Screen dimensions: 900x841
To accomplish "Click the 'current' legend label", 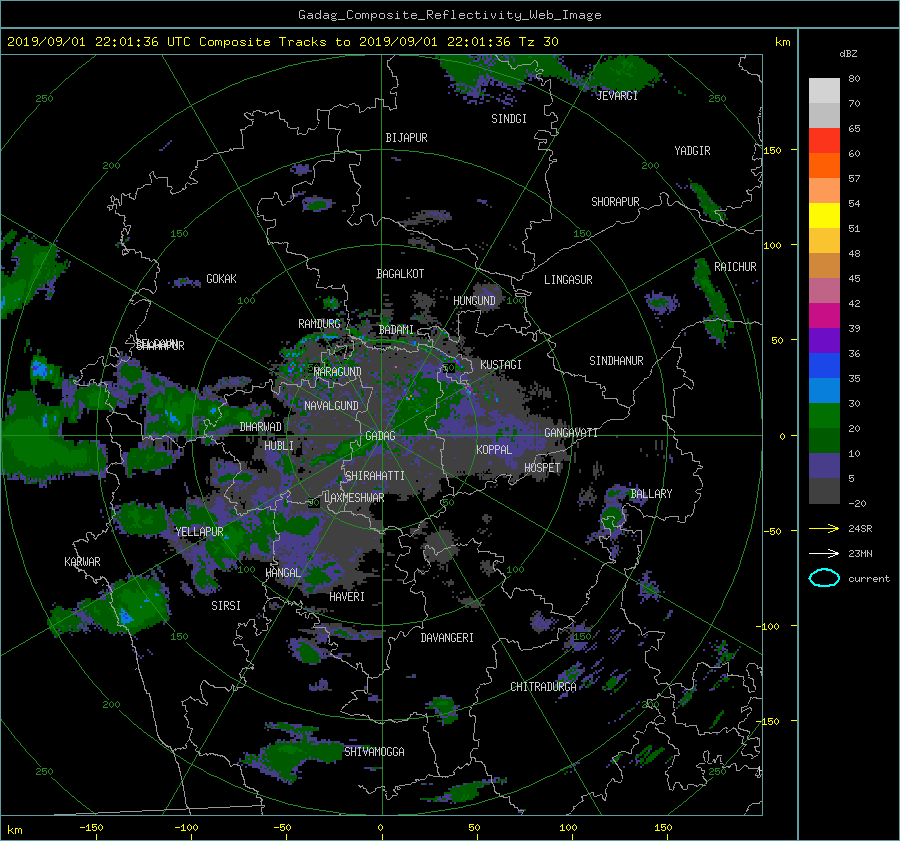I will pos(869,579).
